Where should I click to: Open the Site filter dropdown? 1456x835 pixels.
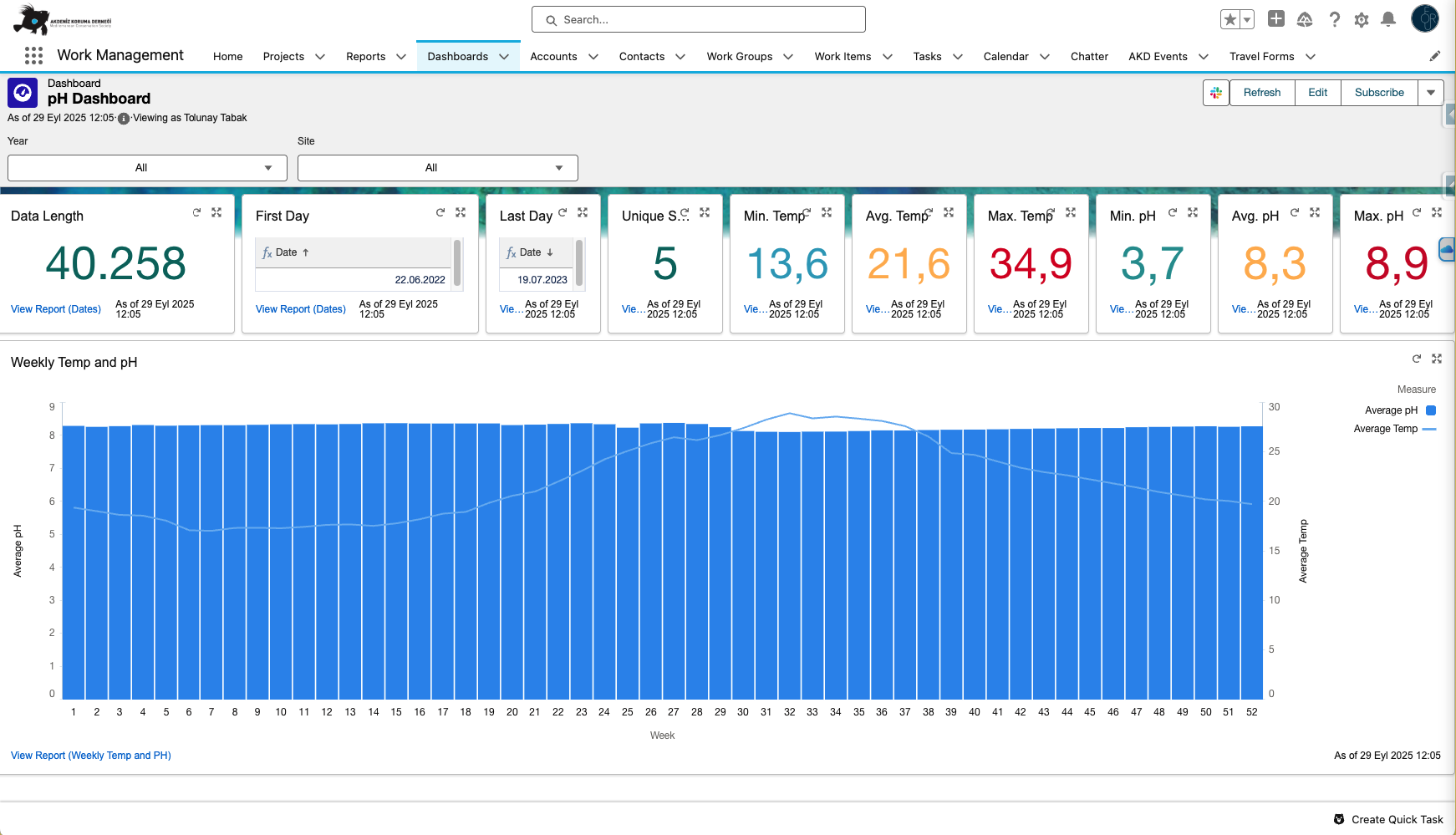coord(437,168)
